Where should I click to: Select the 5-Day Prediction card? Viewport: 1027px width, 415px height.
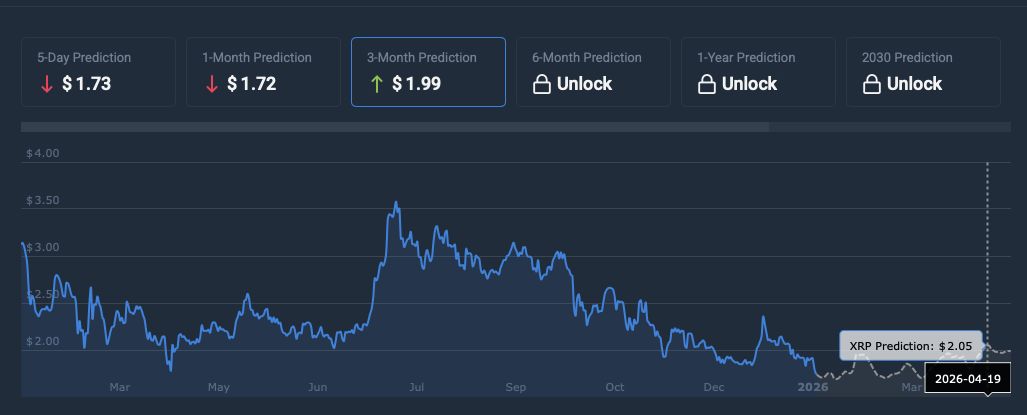click(98, 72)
